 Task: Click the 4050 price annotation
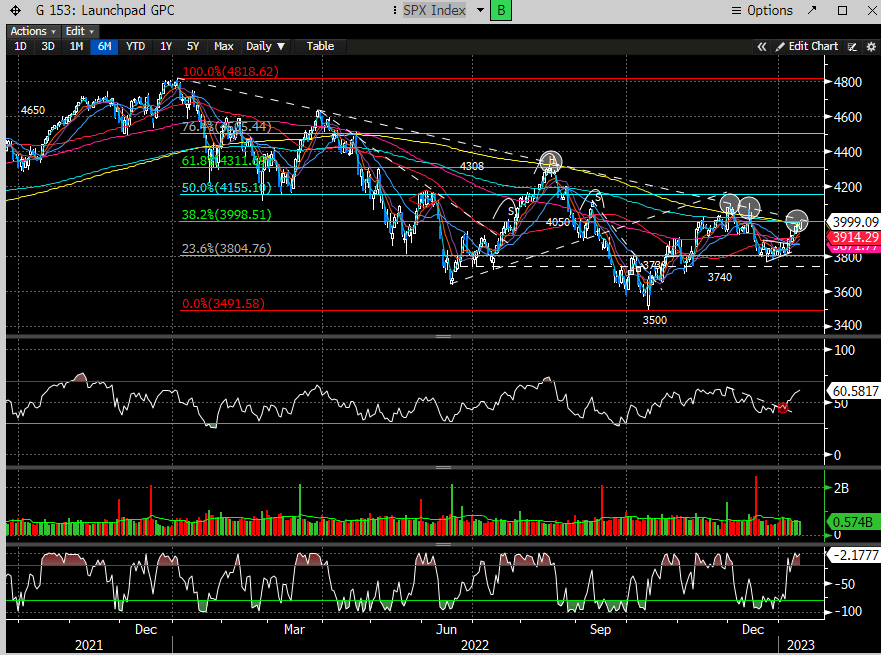coord(558,222)
